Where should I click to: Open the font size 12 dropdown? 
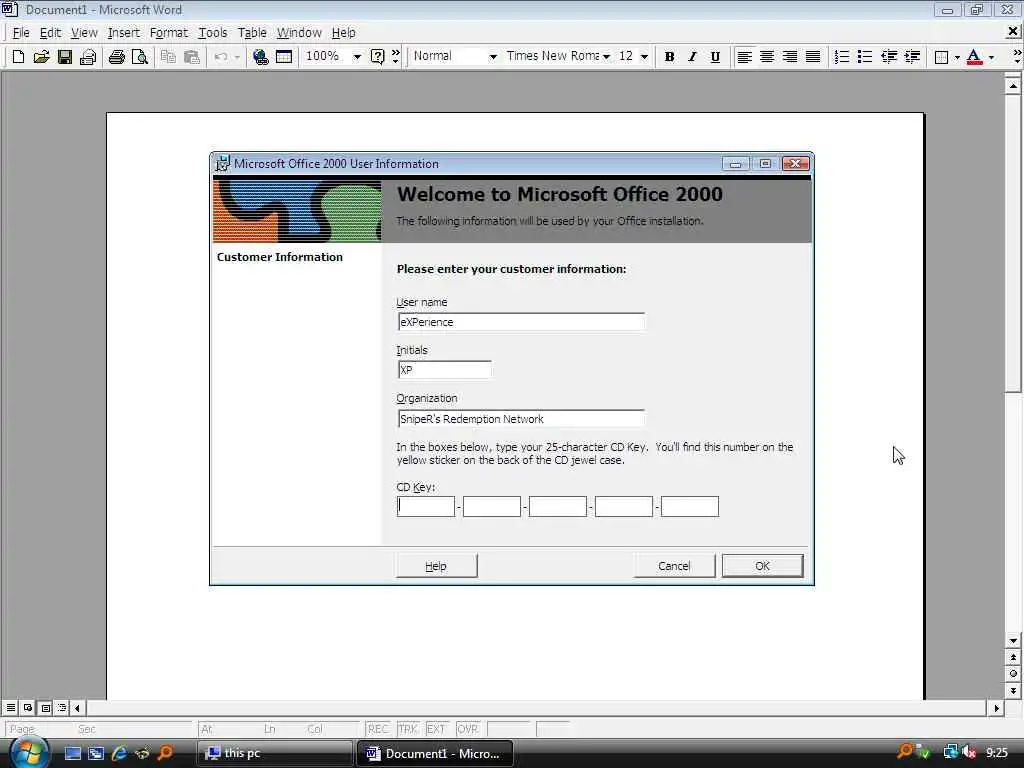pyautogui.click(x=645, y=57)
